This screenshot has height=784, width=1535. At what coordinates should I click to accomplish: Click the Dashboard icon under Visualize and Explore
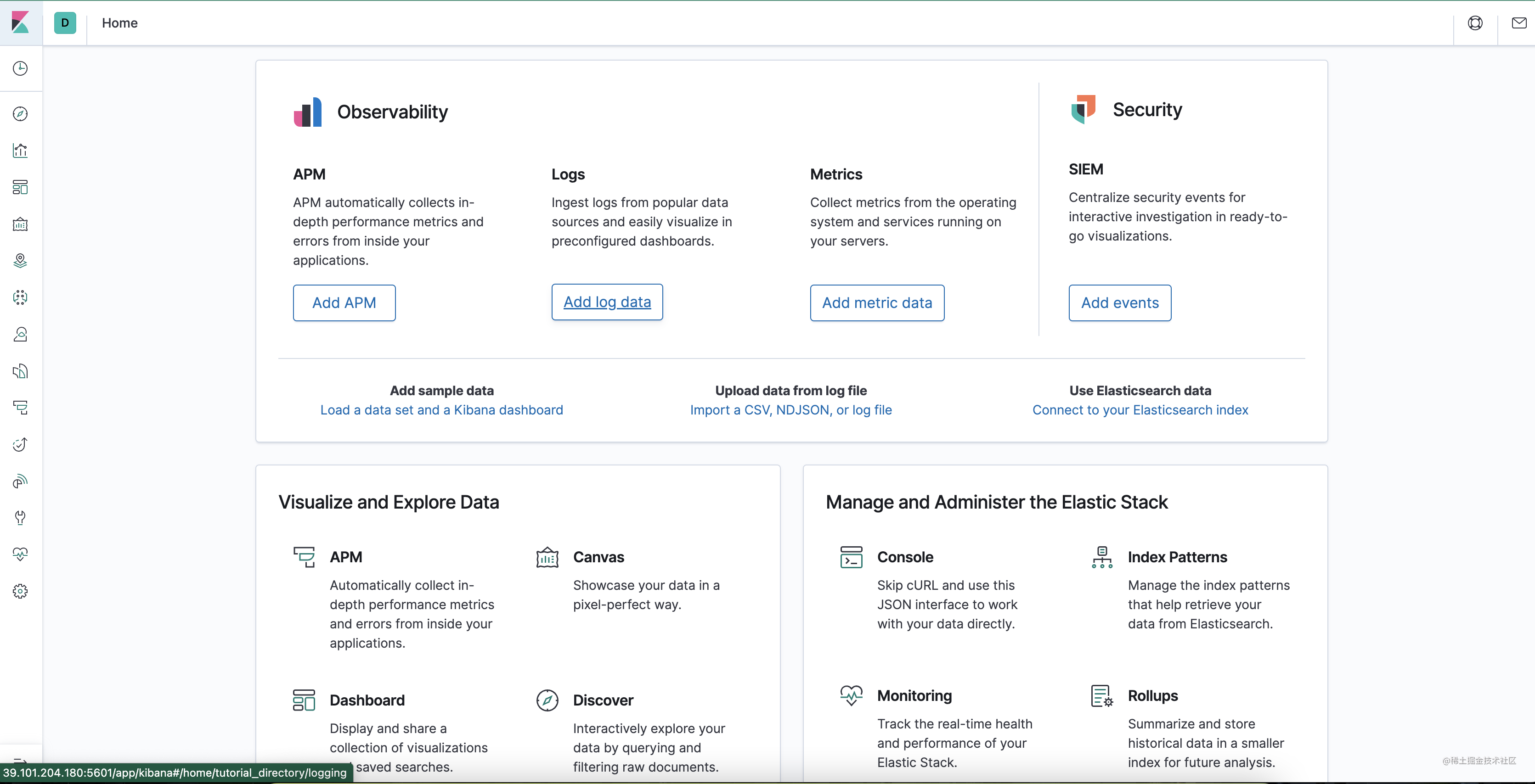304,700
